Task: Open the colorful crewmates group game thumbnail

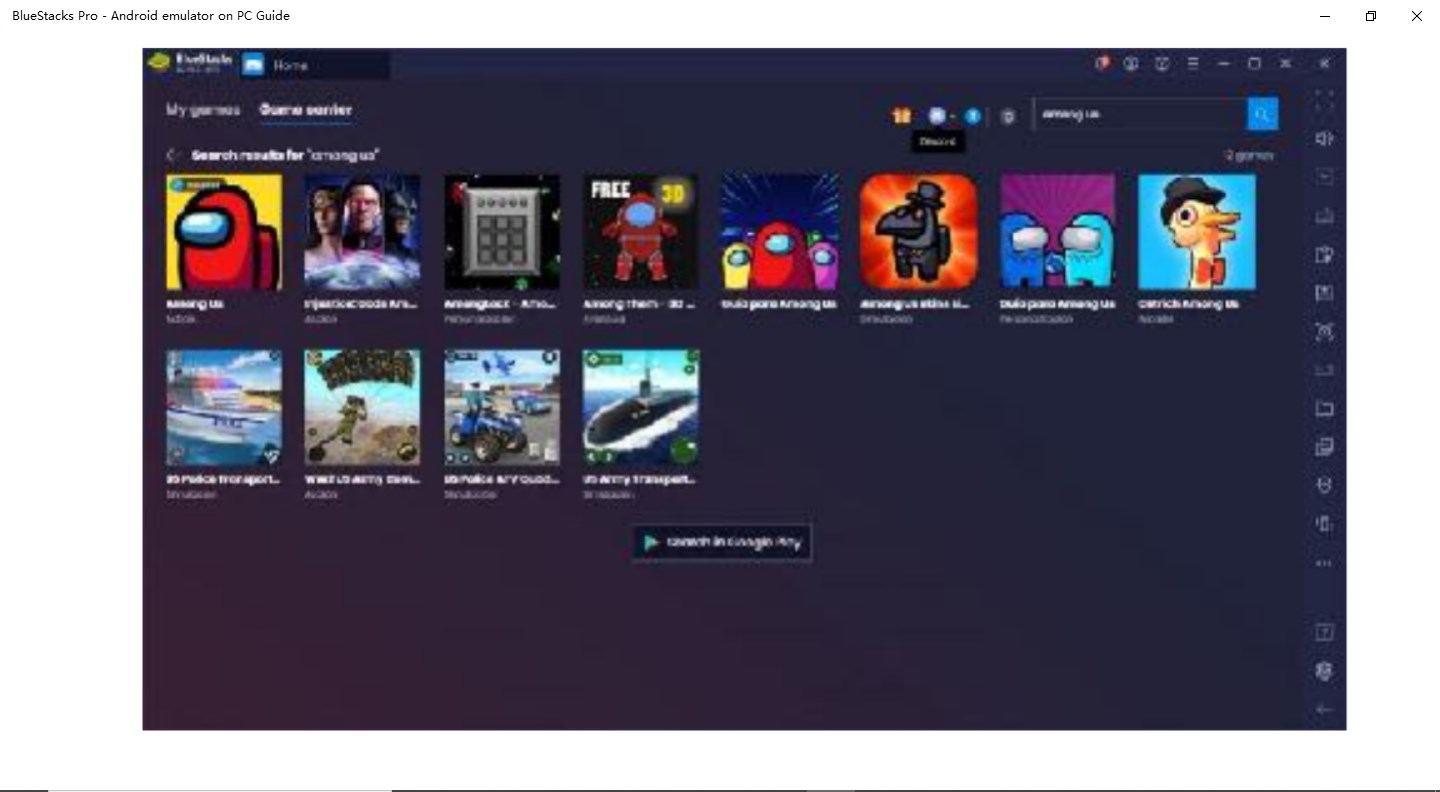Action: (x=780, y=232)
